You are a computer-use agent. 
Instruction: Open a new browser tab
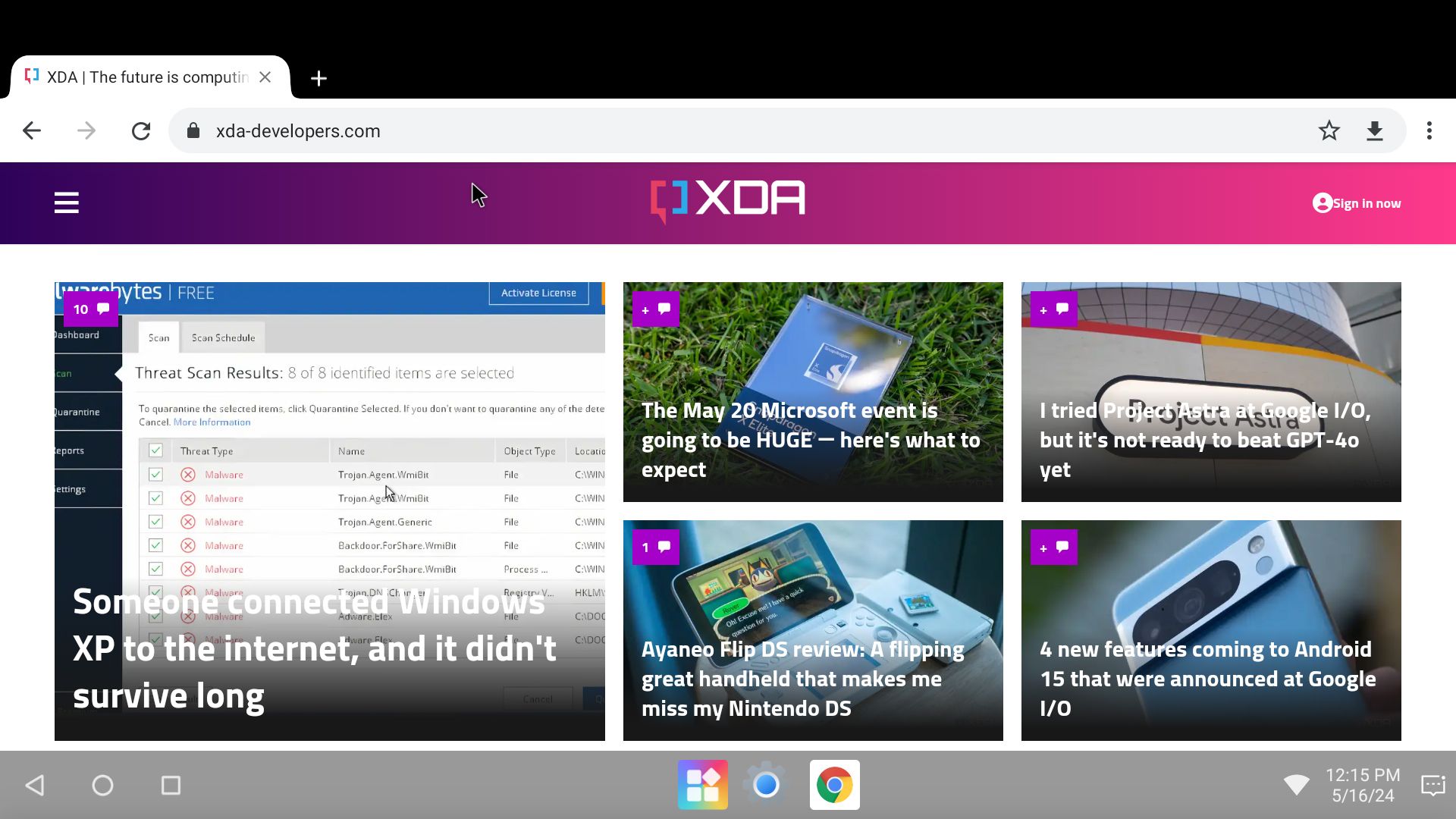click(318, 78)
